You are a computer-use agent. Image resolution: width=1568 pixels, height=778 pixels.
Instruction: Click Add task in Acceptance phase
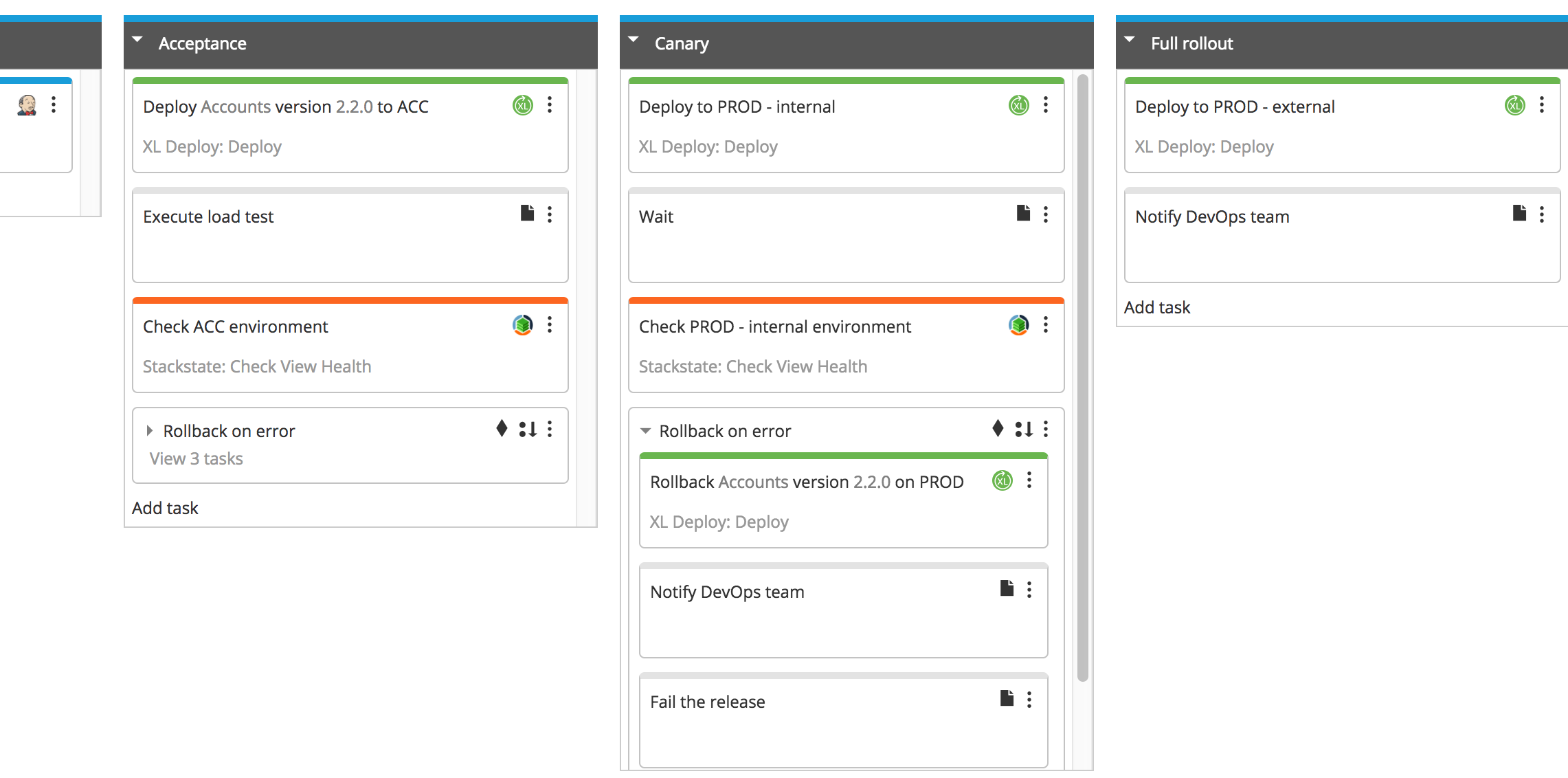click(165, 508)
